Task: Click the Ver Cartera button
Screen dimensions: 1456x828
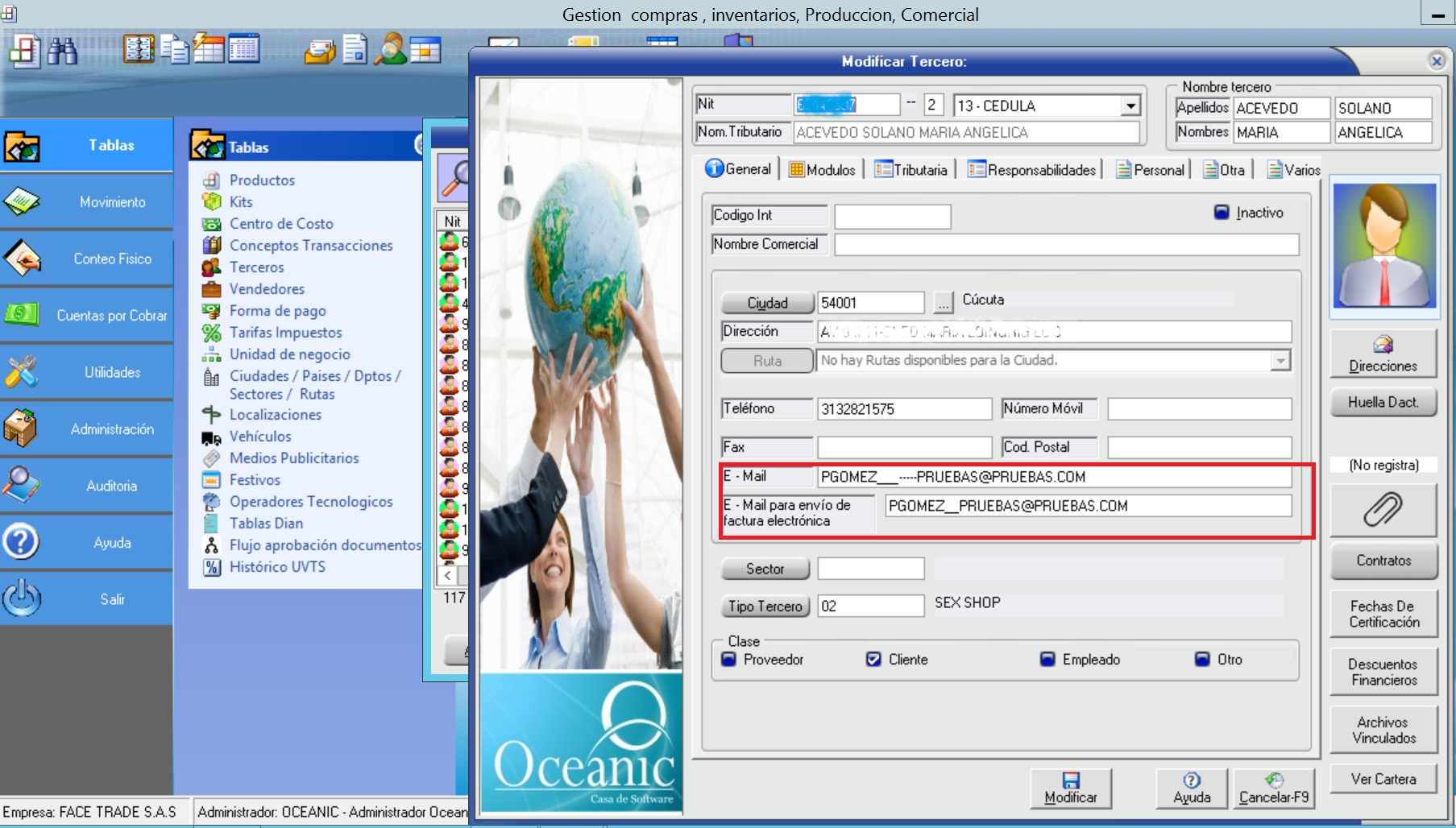Action: click(x=1383, y=779)
